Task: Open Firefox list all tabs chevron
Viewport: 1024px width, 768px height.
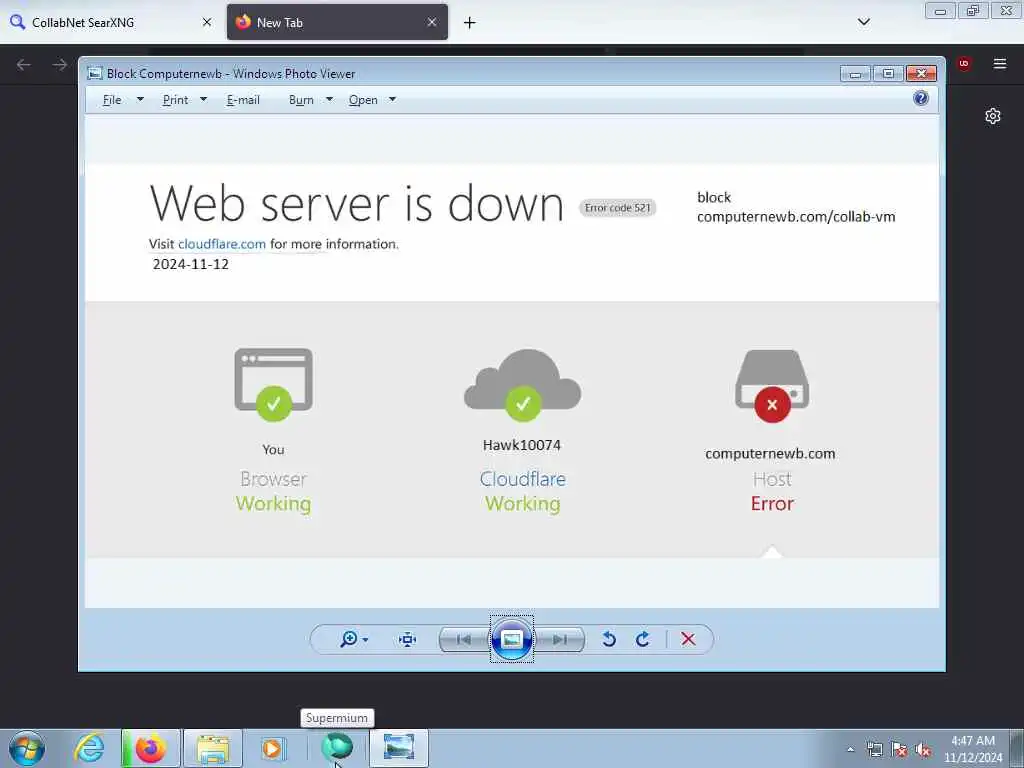Action: click(863, 22)
